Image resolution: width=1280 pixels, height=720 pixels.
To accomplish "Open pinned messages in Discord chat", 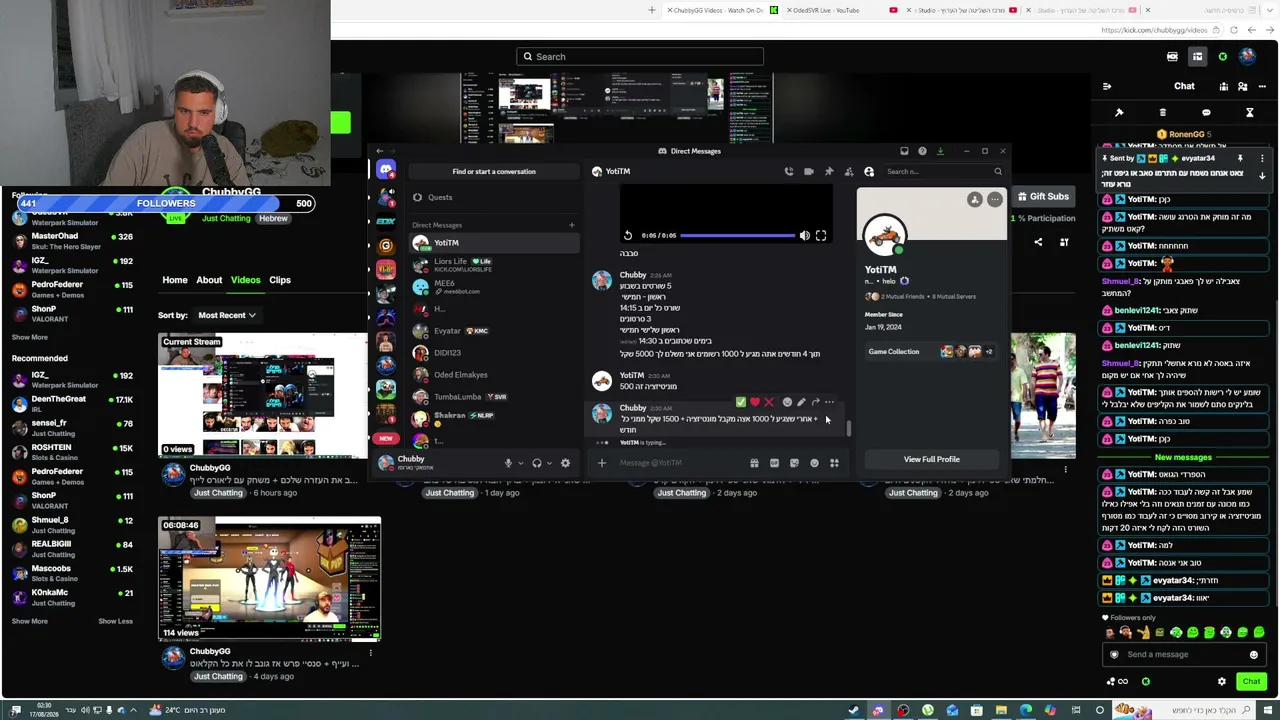I will pyautogui.click(x=829, y=172).
